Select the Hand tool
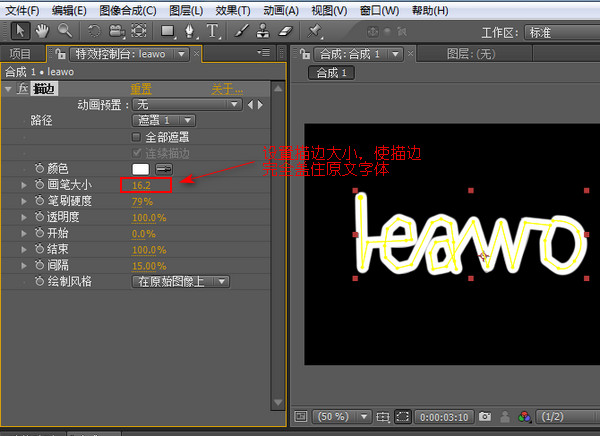 point(42,31)
